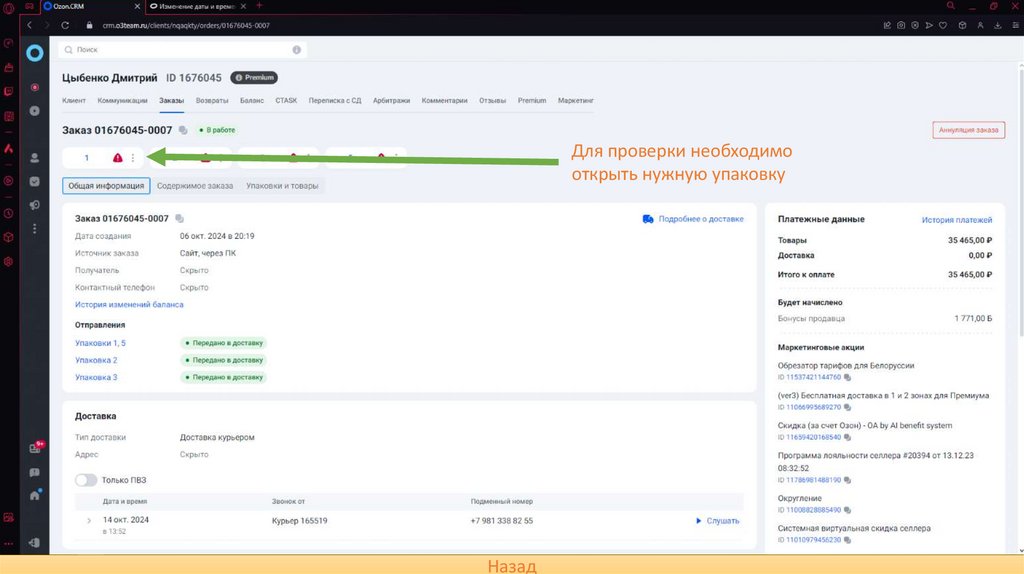Open three-dot menu on package 1

point(133,157)
